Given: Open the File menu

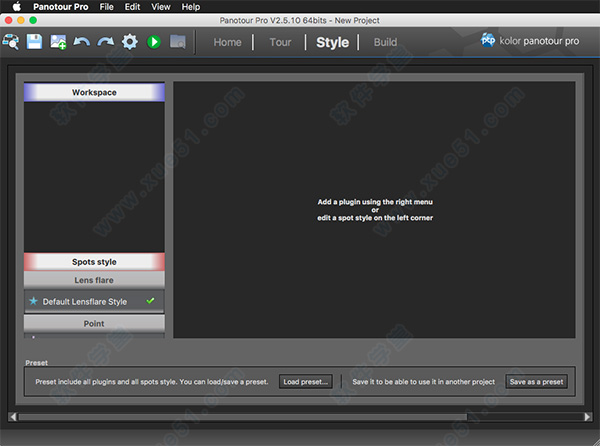Looking at the screenshot, I should pos(106,7).
